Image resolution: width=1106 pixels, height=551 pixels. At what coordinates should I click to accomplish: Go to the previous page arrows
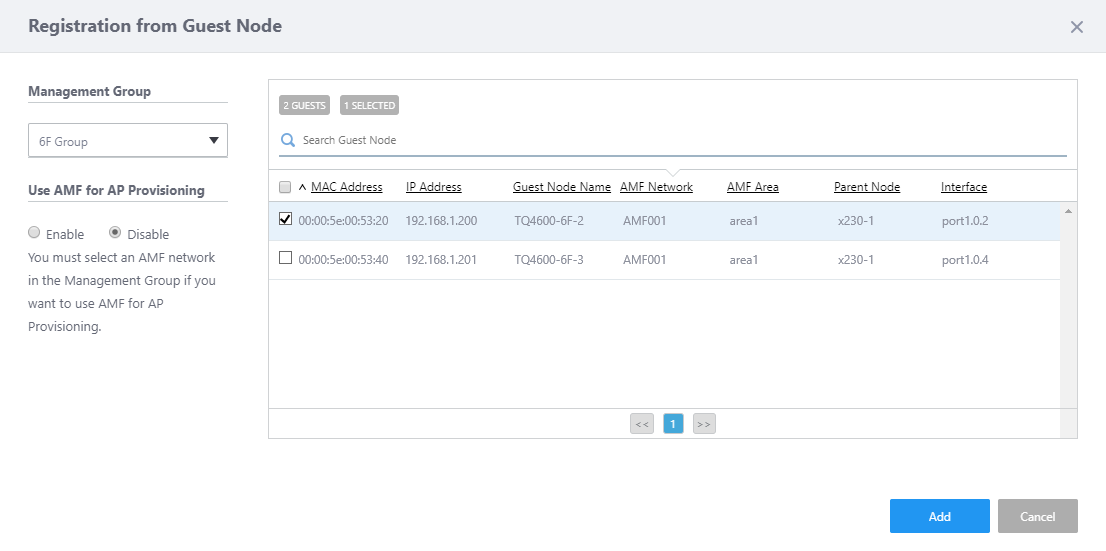[x=642, y=423]
